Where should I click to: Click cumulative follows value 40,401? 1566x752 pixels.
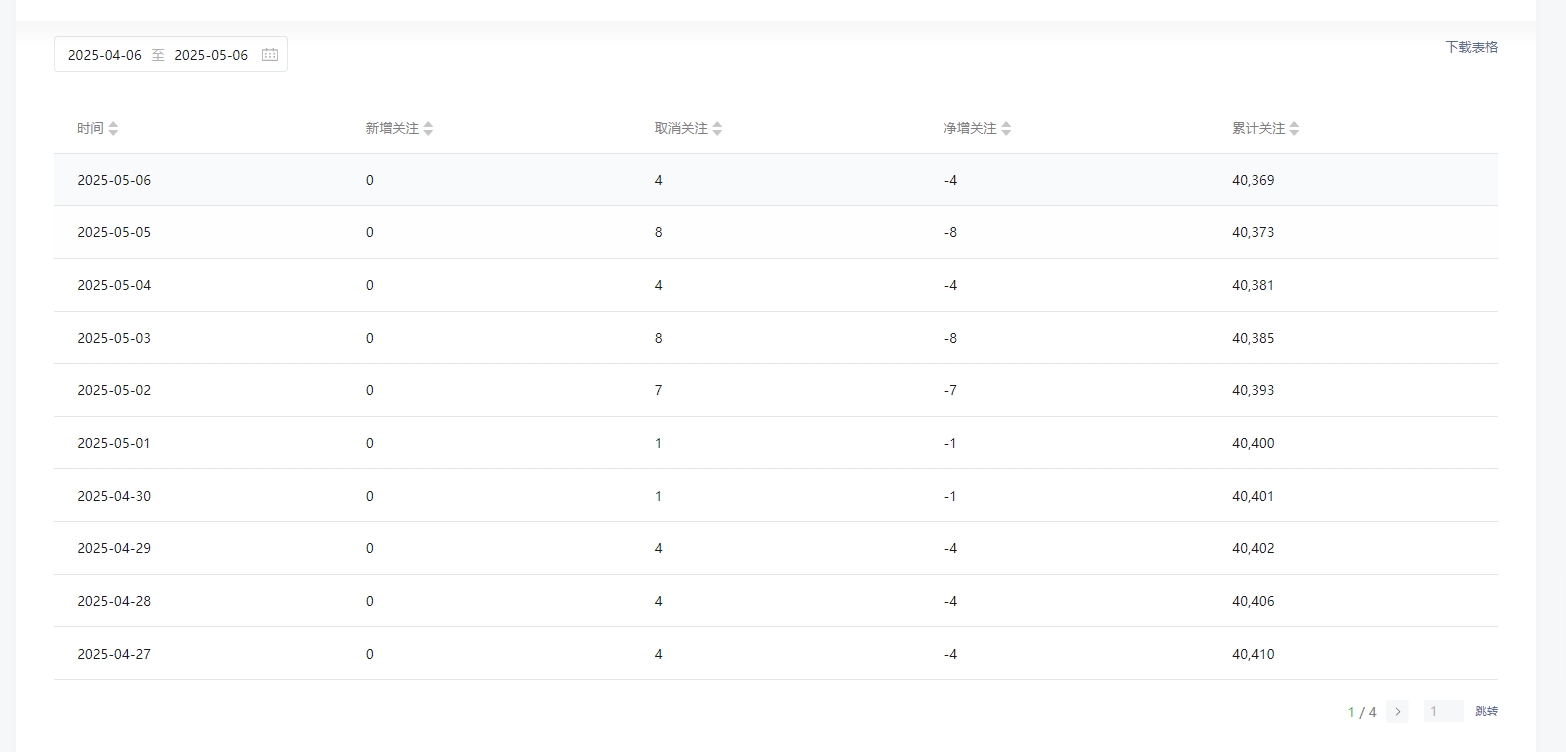[1253, 497]
